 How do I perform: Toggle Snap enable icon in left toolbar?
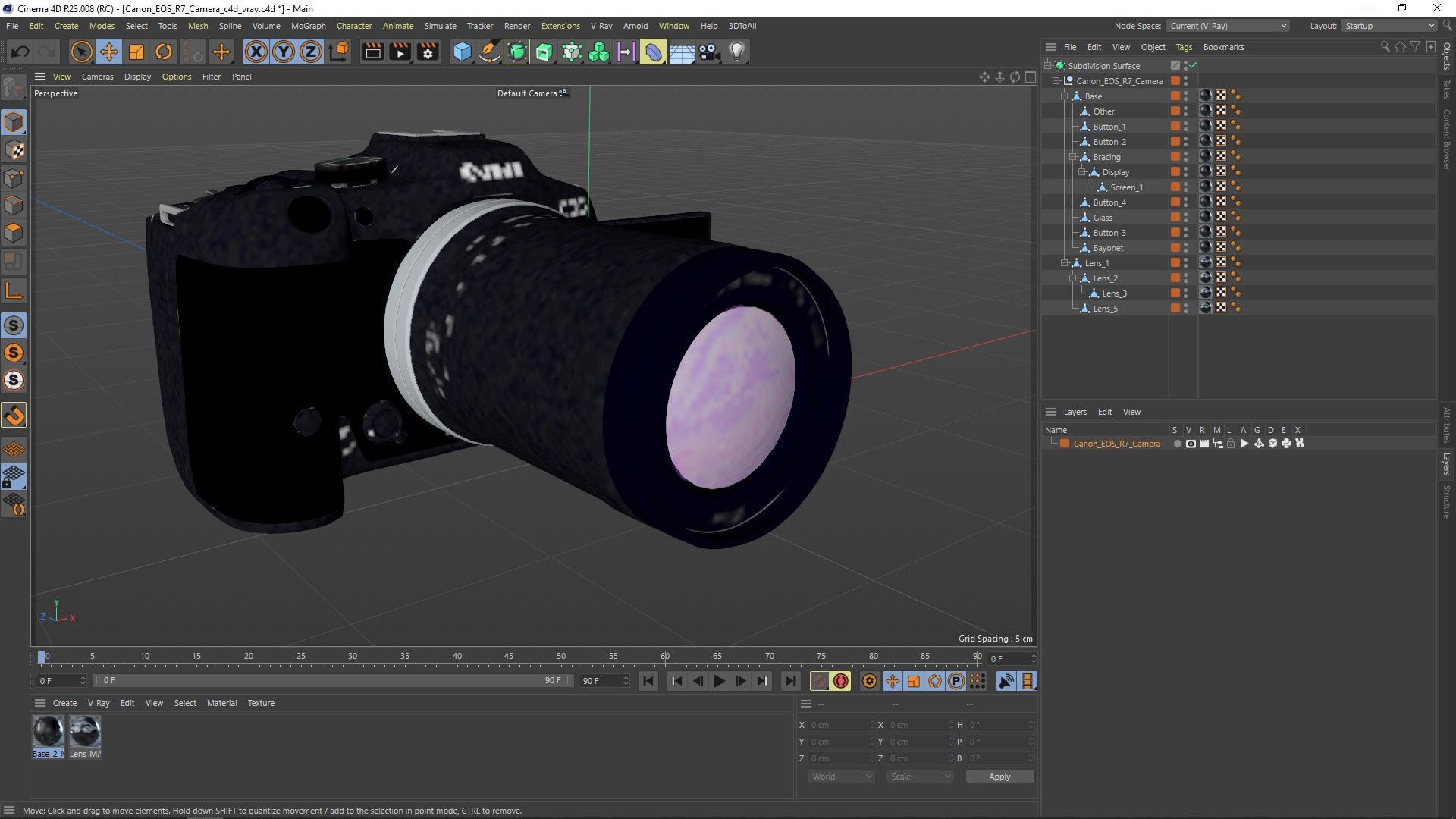[x=14, y=415]
